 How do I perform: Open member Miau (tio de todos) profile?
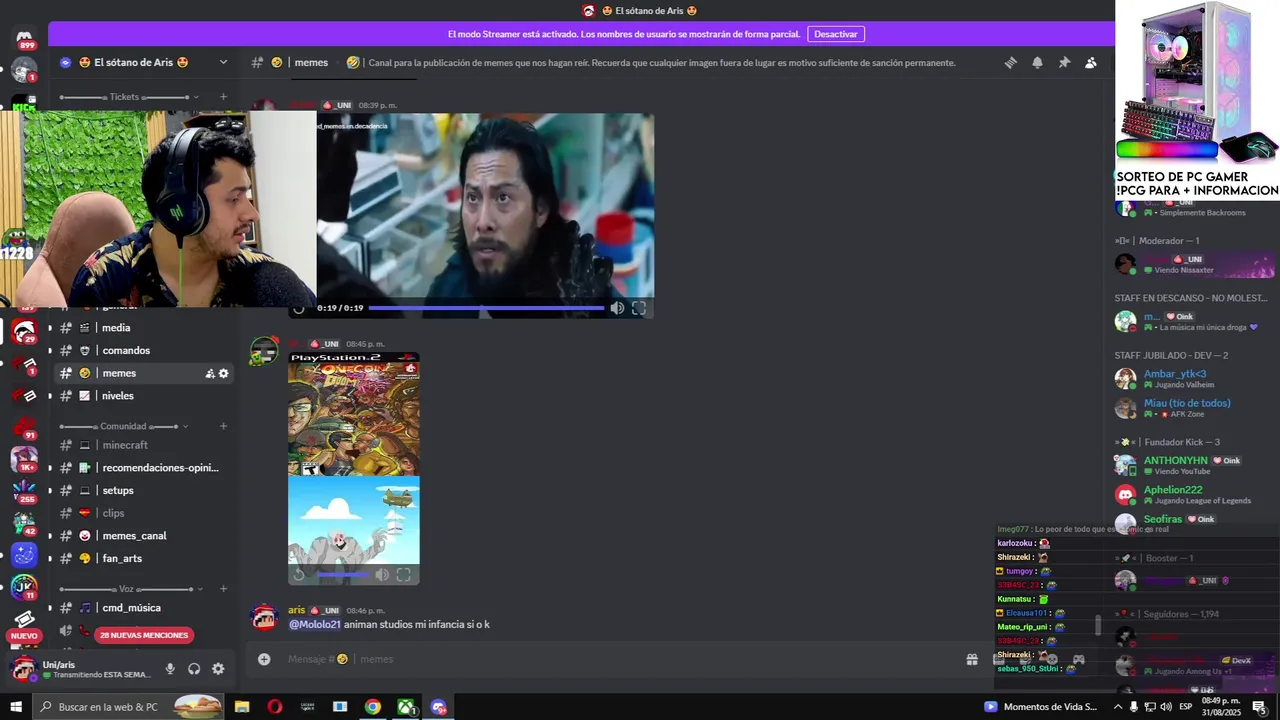click(x=1187, y=403)
